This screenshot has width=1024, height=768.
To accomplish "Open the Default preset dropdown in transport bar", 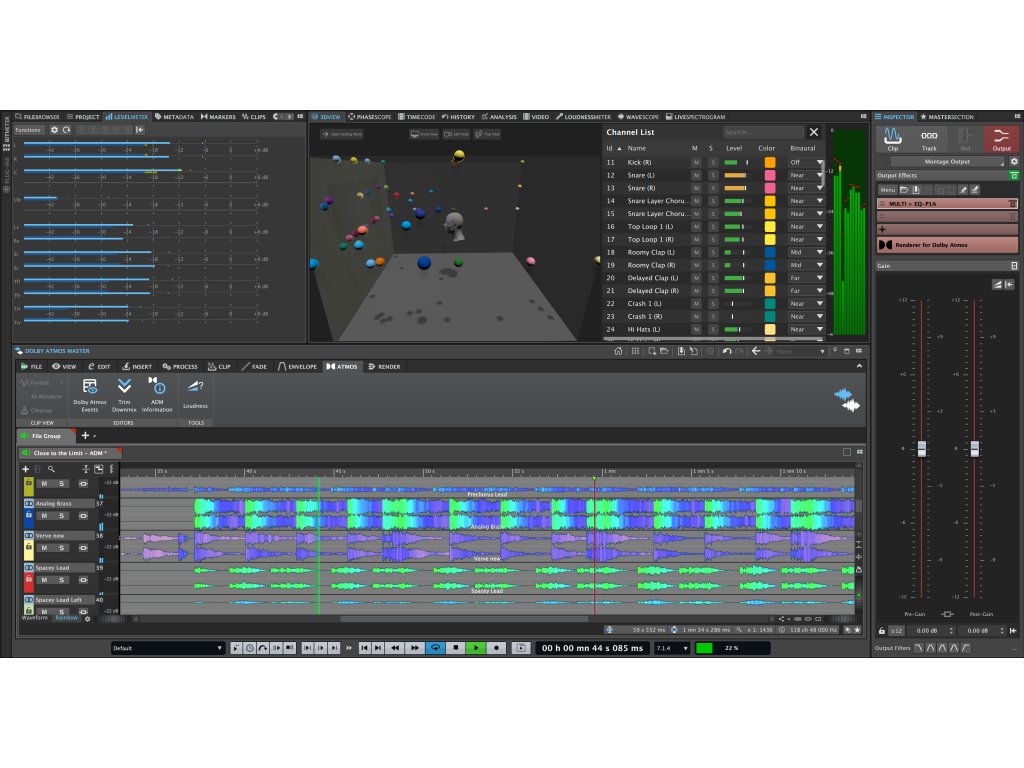I will (x=167, y=648).
